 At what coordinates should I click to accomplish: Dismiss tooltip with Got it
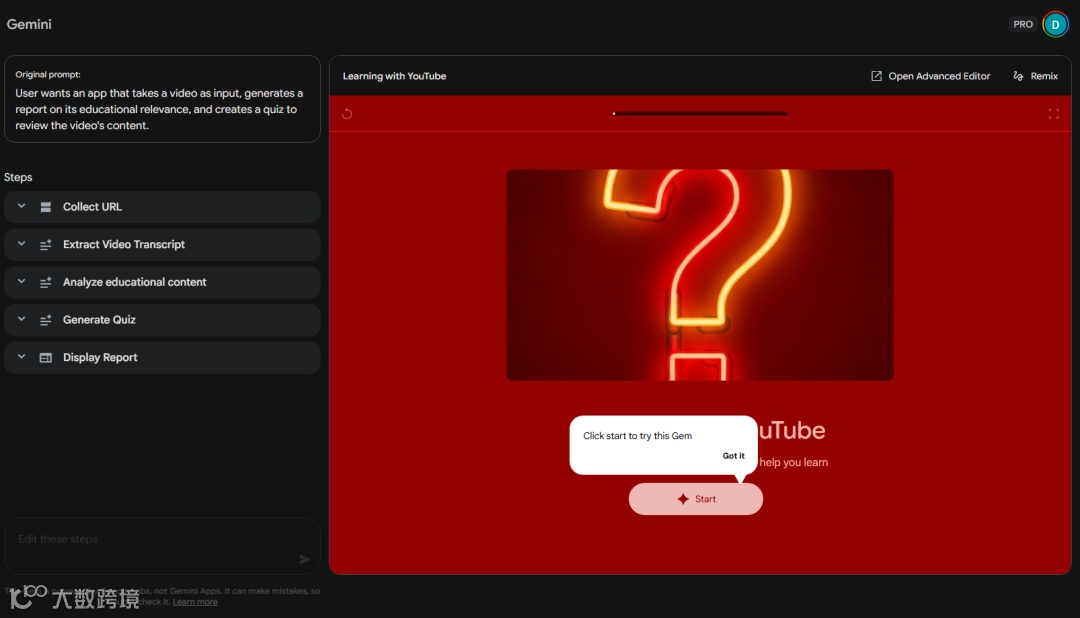point(734,455)
